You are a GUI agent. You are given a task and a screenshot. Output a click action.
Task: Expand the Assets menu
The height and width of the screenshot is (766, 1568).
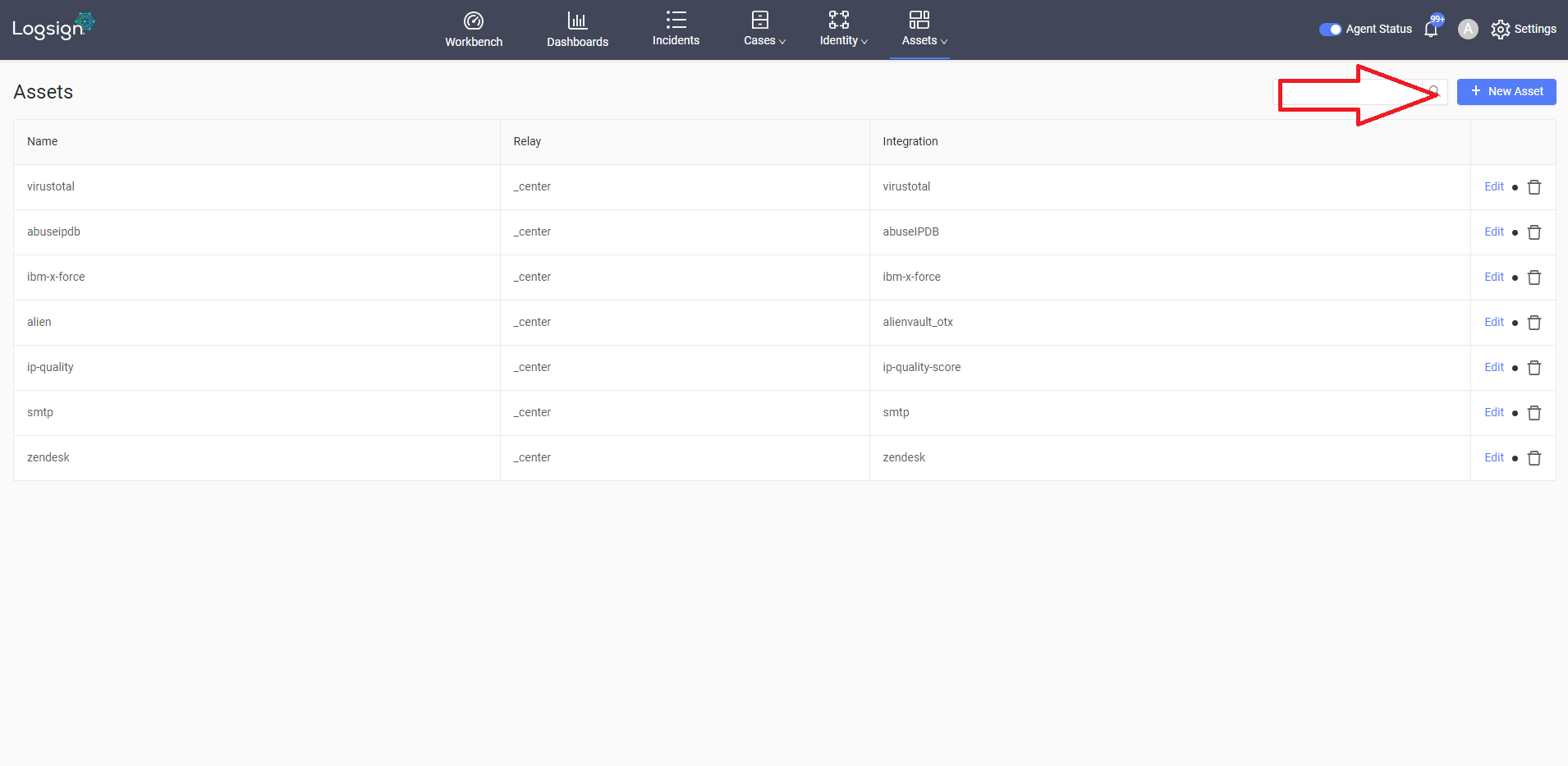tap(924, 29)
